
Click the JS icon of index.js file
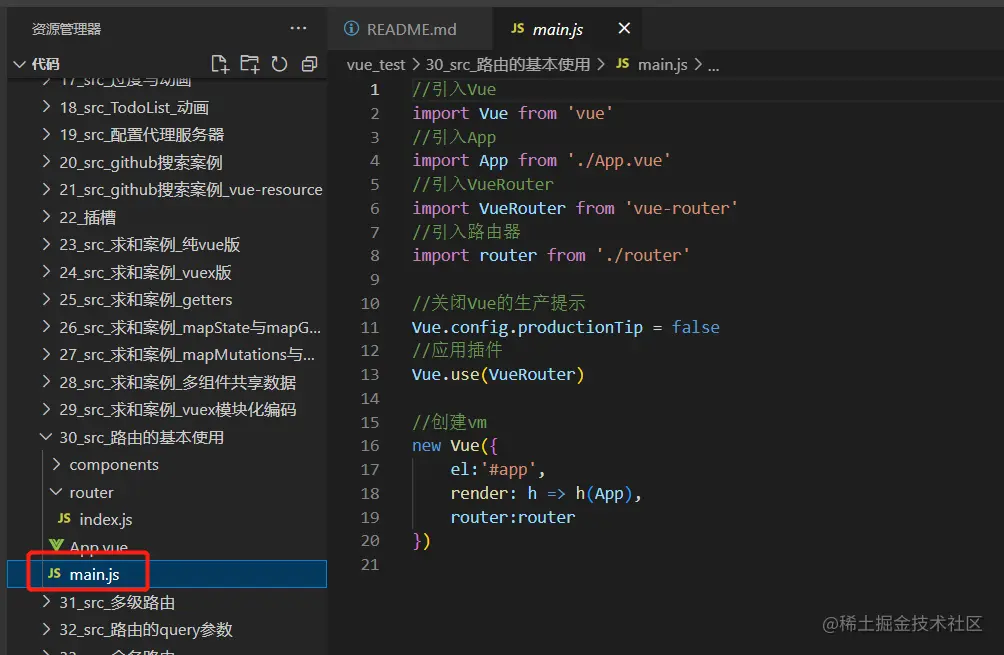[64, 519]
